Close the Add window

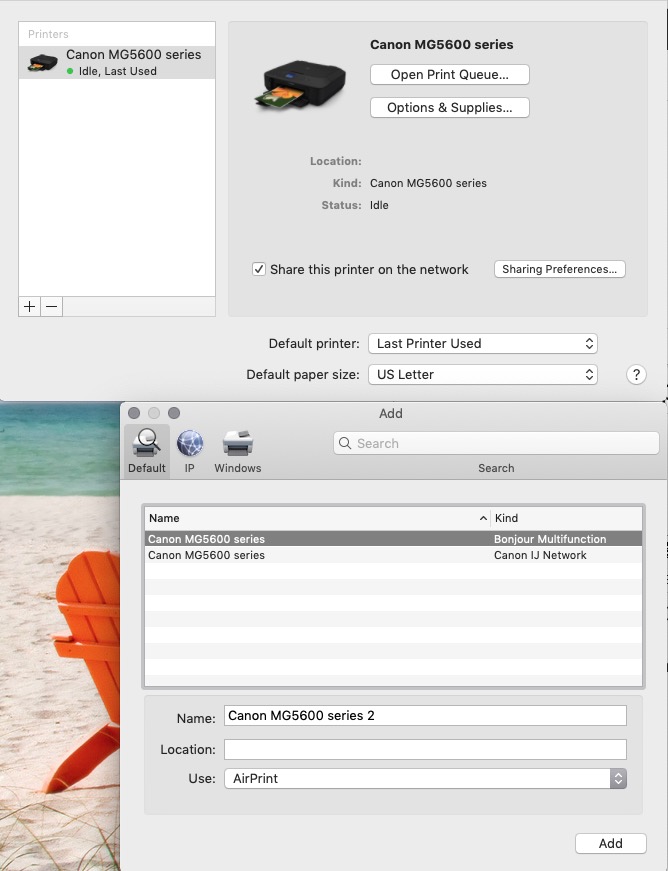[x=134, y=413]
